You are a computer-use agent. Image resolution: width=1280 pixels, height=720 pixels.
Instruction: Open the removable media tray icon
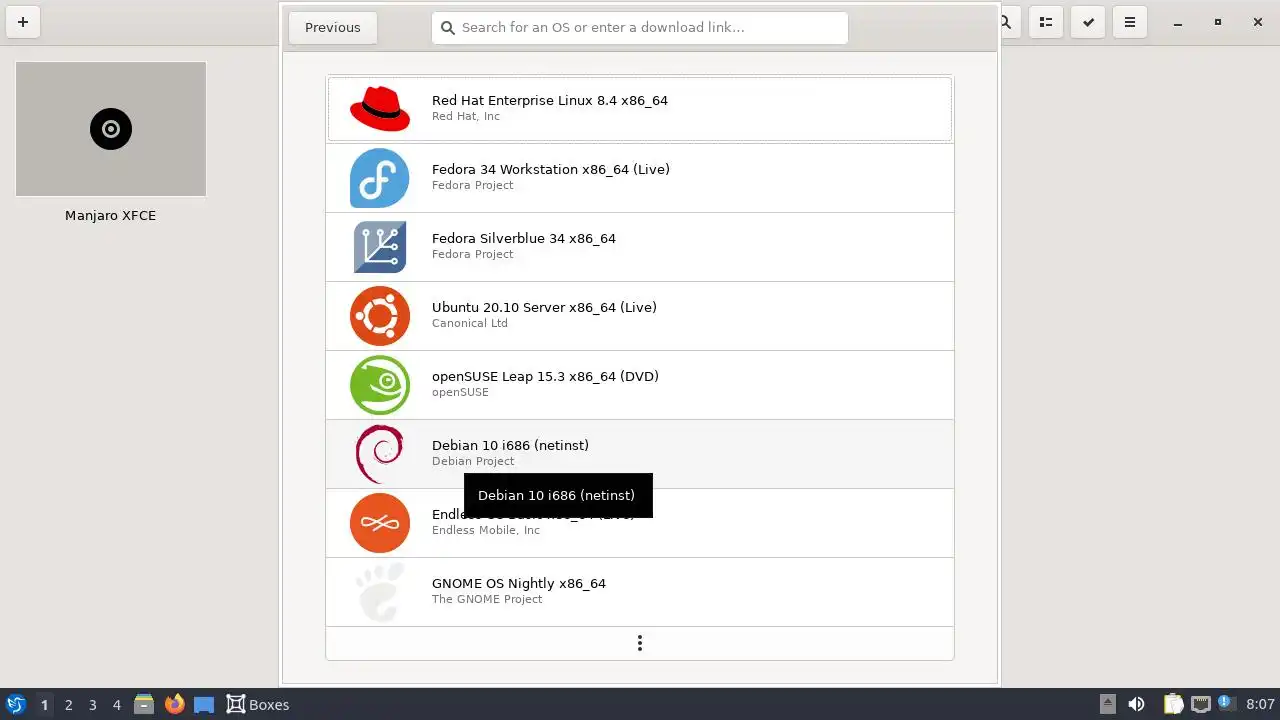(x=1108, y=704)
